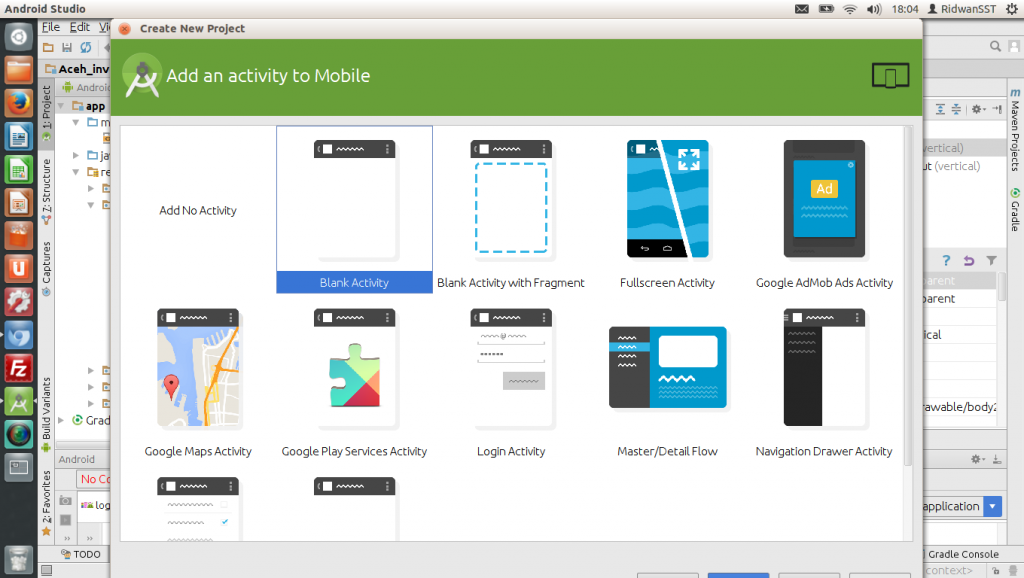Open the Gradle side tab
Screen dimensions: 1024x578
[1015, 210]
